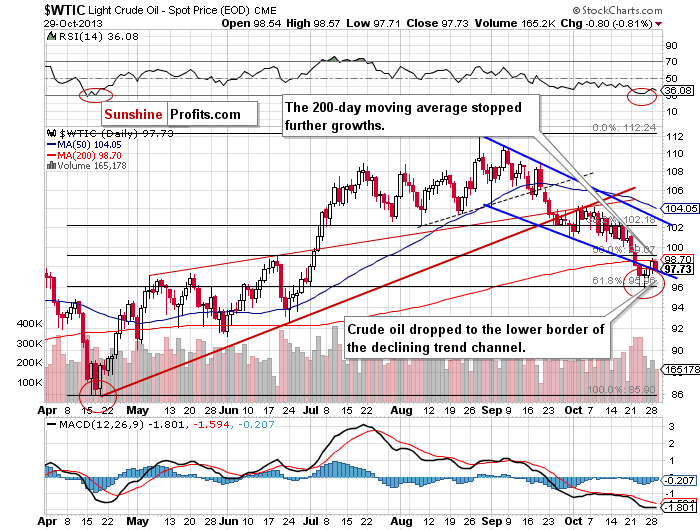Click the Volume 165,178 legend entry
Screen dimensions: 700x530
coord(92,166)
